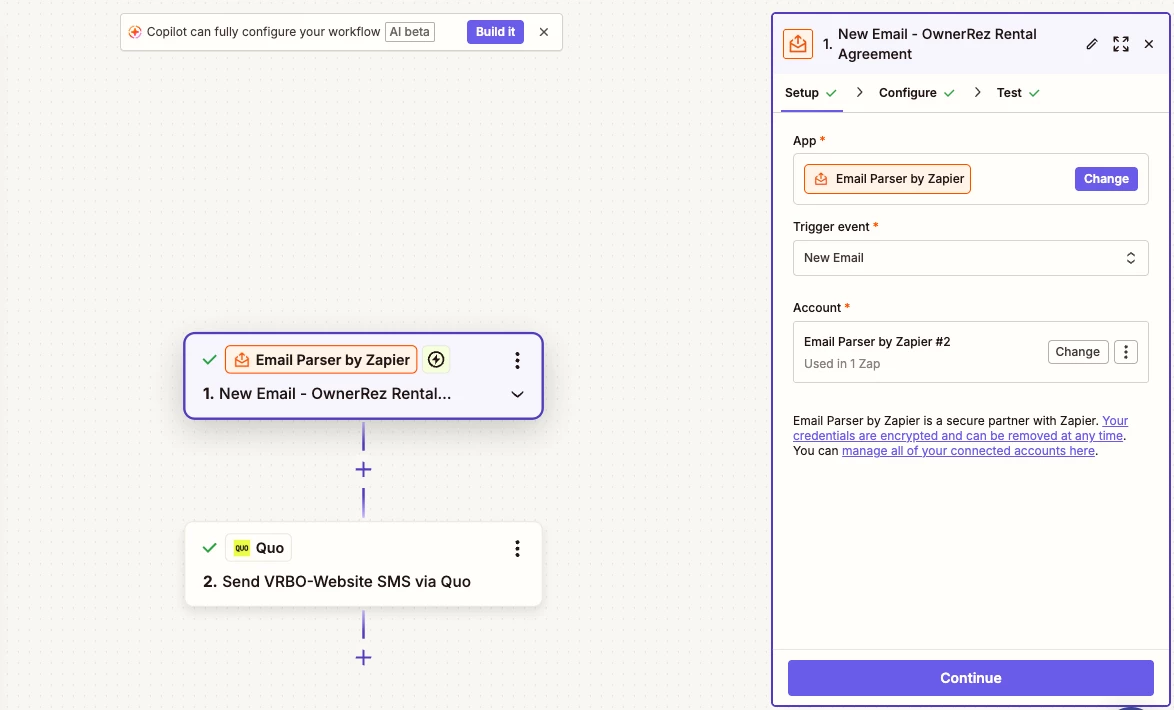This screenshot has height=710, width=1174.
Task: Click Email Parser by Zapier badge on step 1
Action: pyautogui.click(x=320, y=359)
